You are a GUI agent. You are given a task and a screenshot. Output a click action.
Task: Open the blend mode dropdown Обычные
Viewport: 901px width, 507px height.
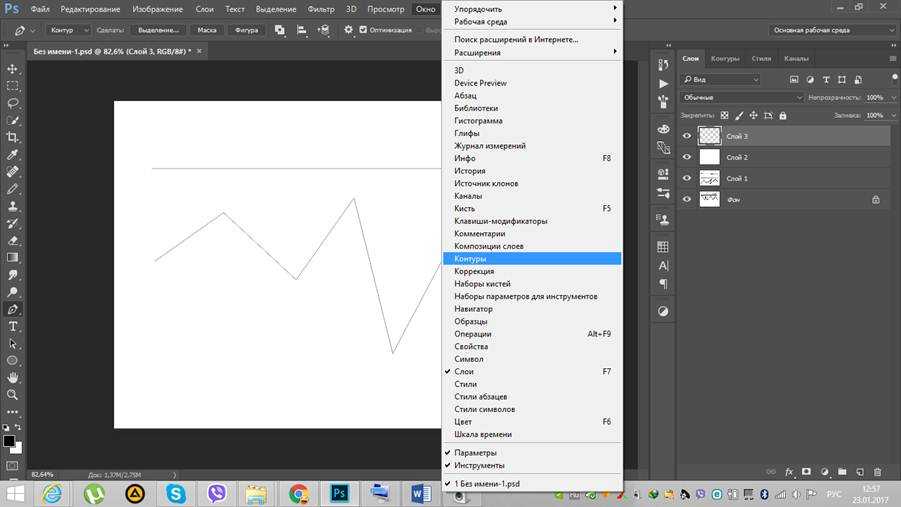(x=742, y=97)
